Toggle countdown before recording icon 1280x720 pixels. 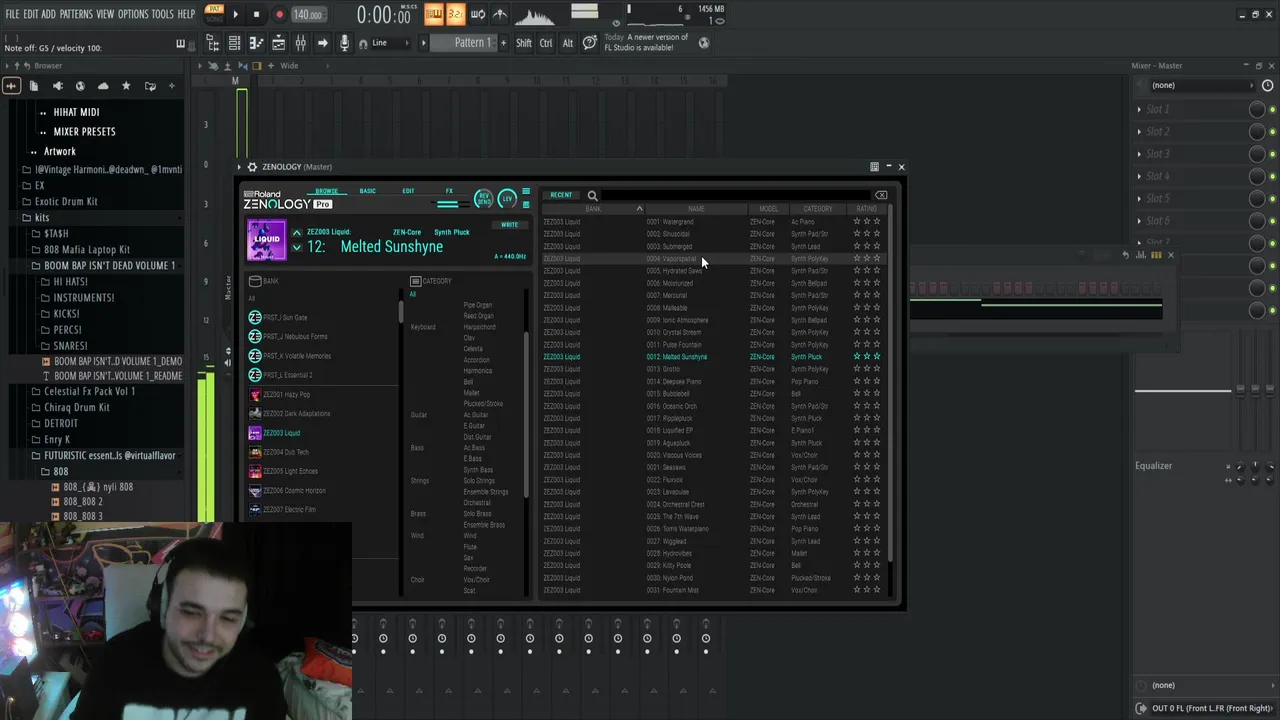[x=455, y=14]
